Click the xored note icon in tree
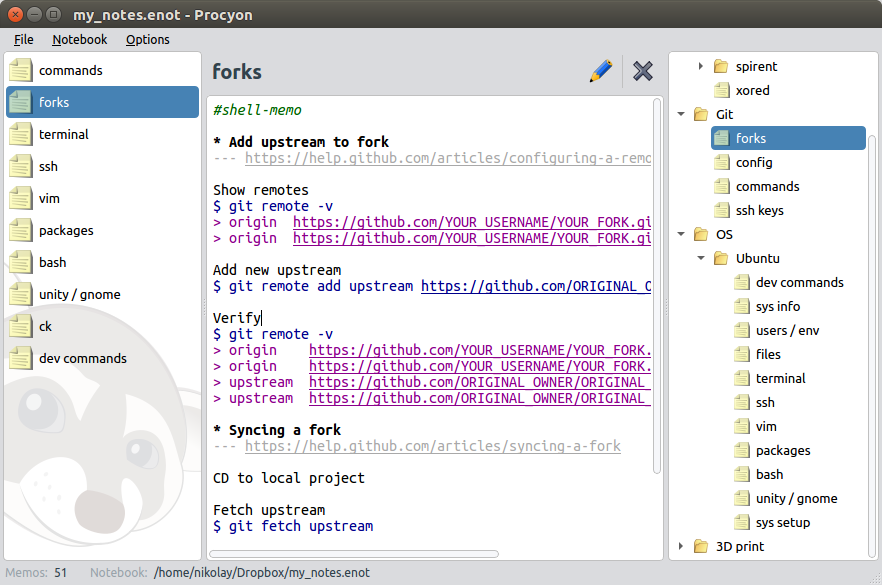This screenshot has height=585, width=882. pos(721,91)
